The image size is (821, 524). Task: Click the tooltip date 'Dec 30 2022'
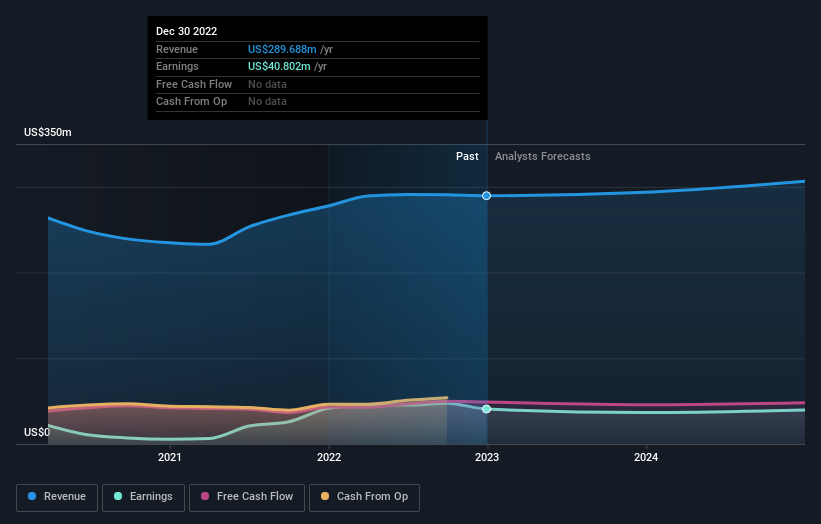tap(186, 31)
